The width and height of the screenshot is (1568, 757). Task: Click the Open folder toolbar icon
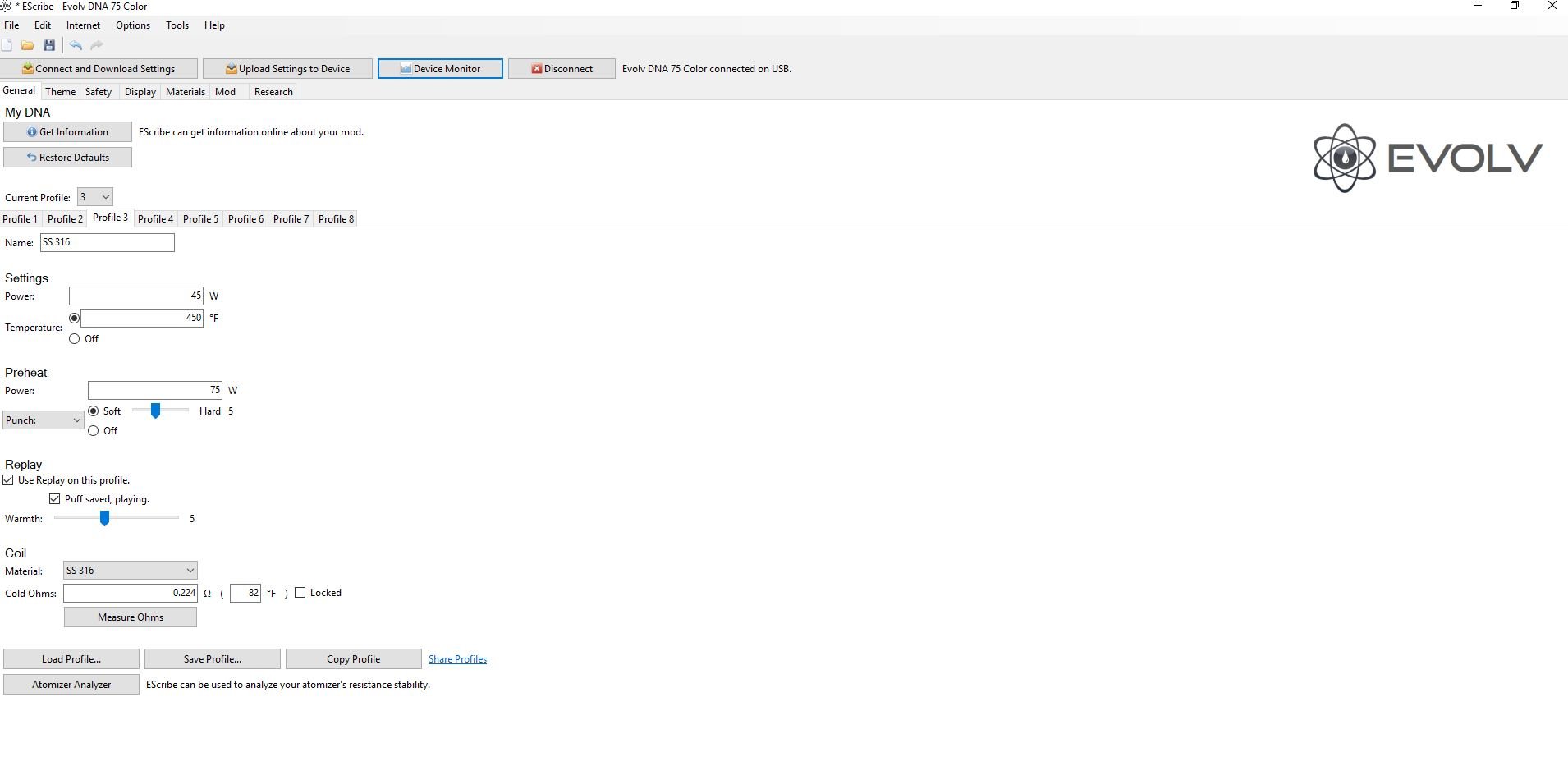tap(28, 46)
